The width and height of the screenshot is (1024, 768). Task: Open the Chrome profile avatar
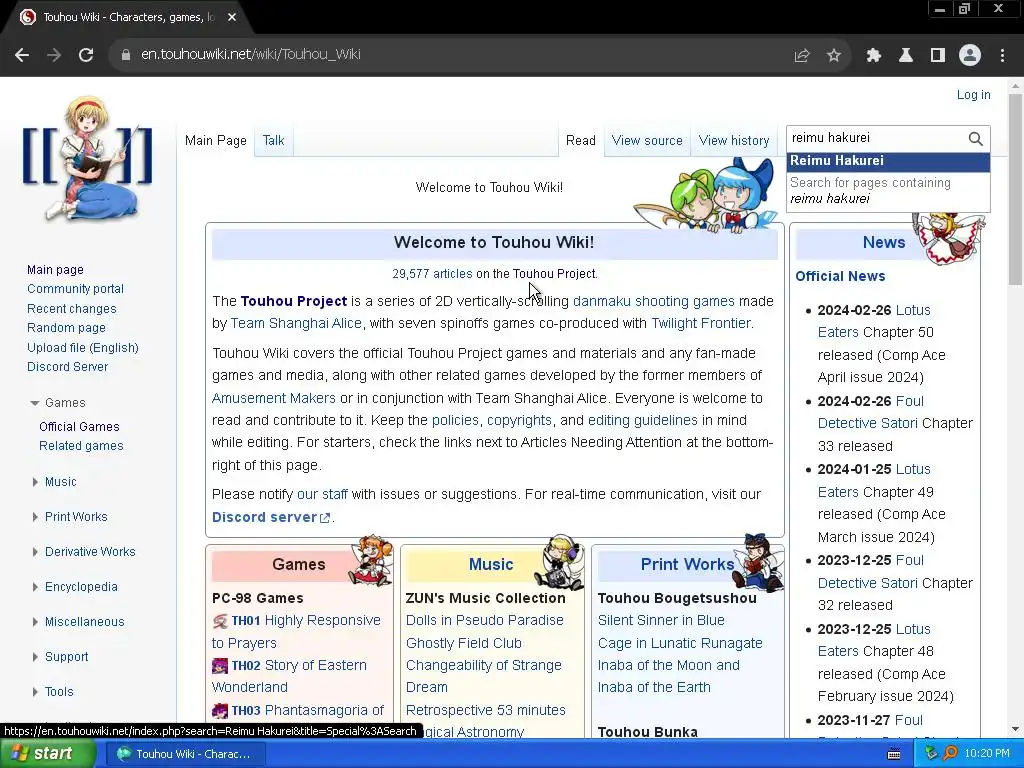pos(970,56)
